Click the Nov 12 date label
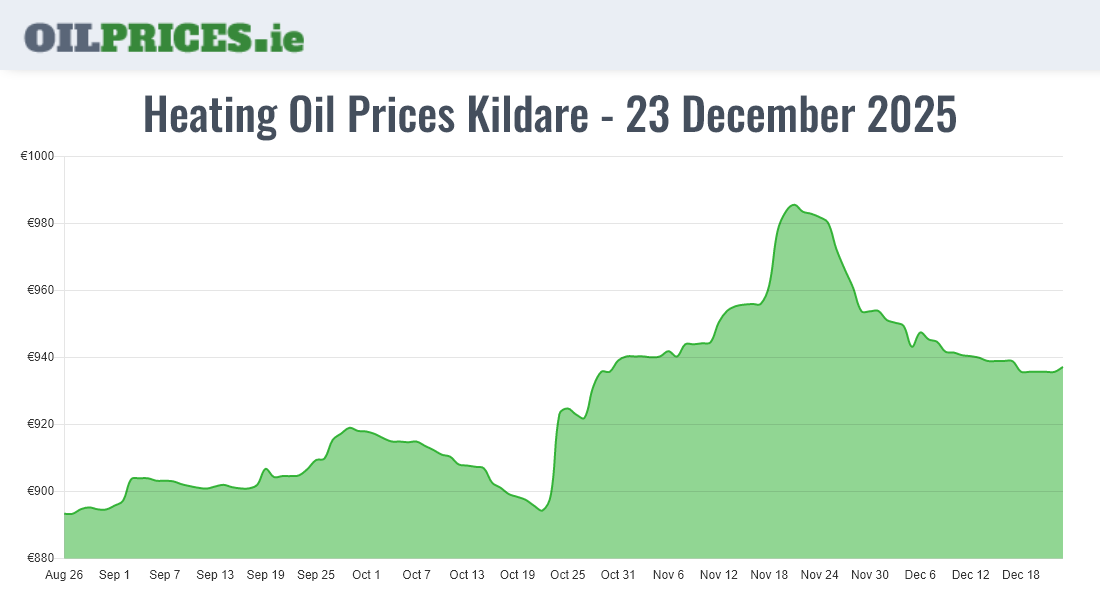Screen dimensions: 1100x600 coord(718,575)
